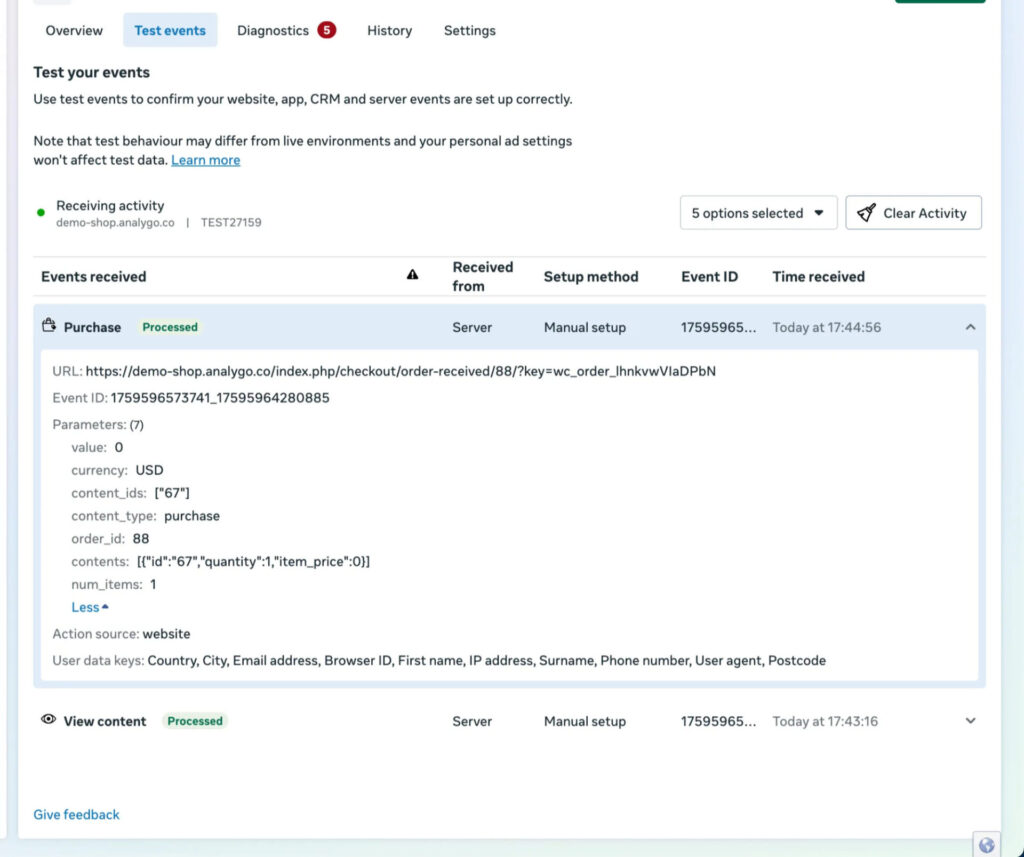Screen dimensions: 1024x857
Task: Click the globe icon at bottom right
Action: coord(986,845)
